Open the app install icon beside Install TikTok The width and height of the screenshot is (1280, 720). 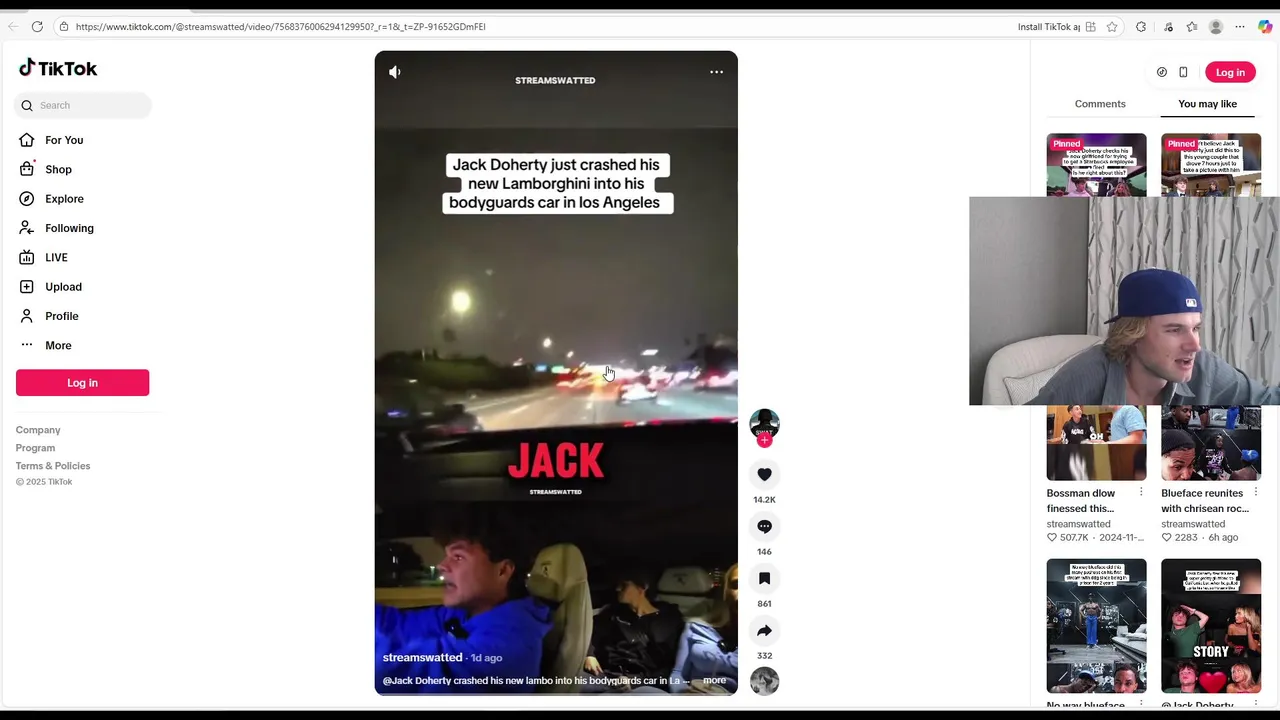tap(1091, 27)
